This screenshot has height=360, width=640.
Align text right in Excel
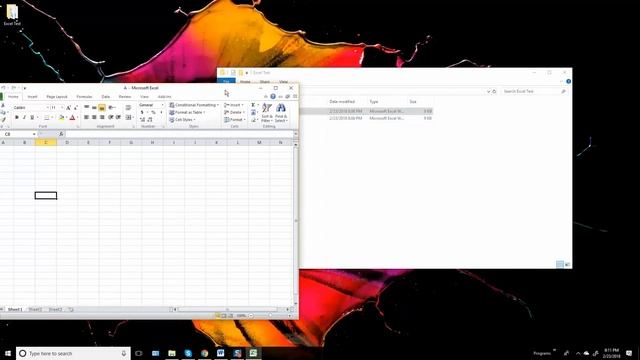click(102, 118)
